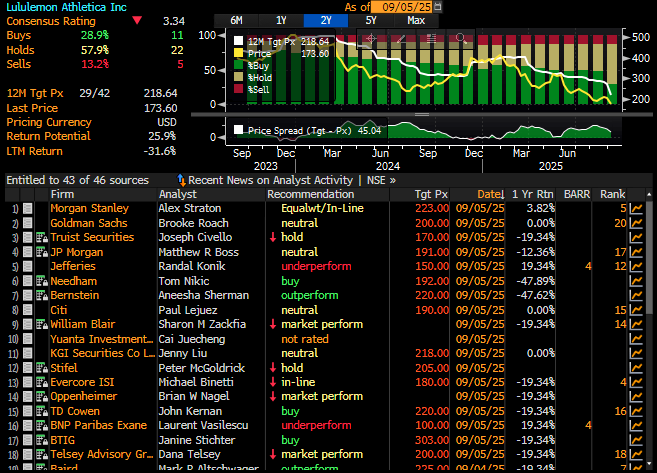This screenshot has width=657, height=473.
Task: Select analyst name Randal Konik
Action: [x=191, y=266]
